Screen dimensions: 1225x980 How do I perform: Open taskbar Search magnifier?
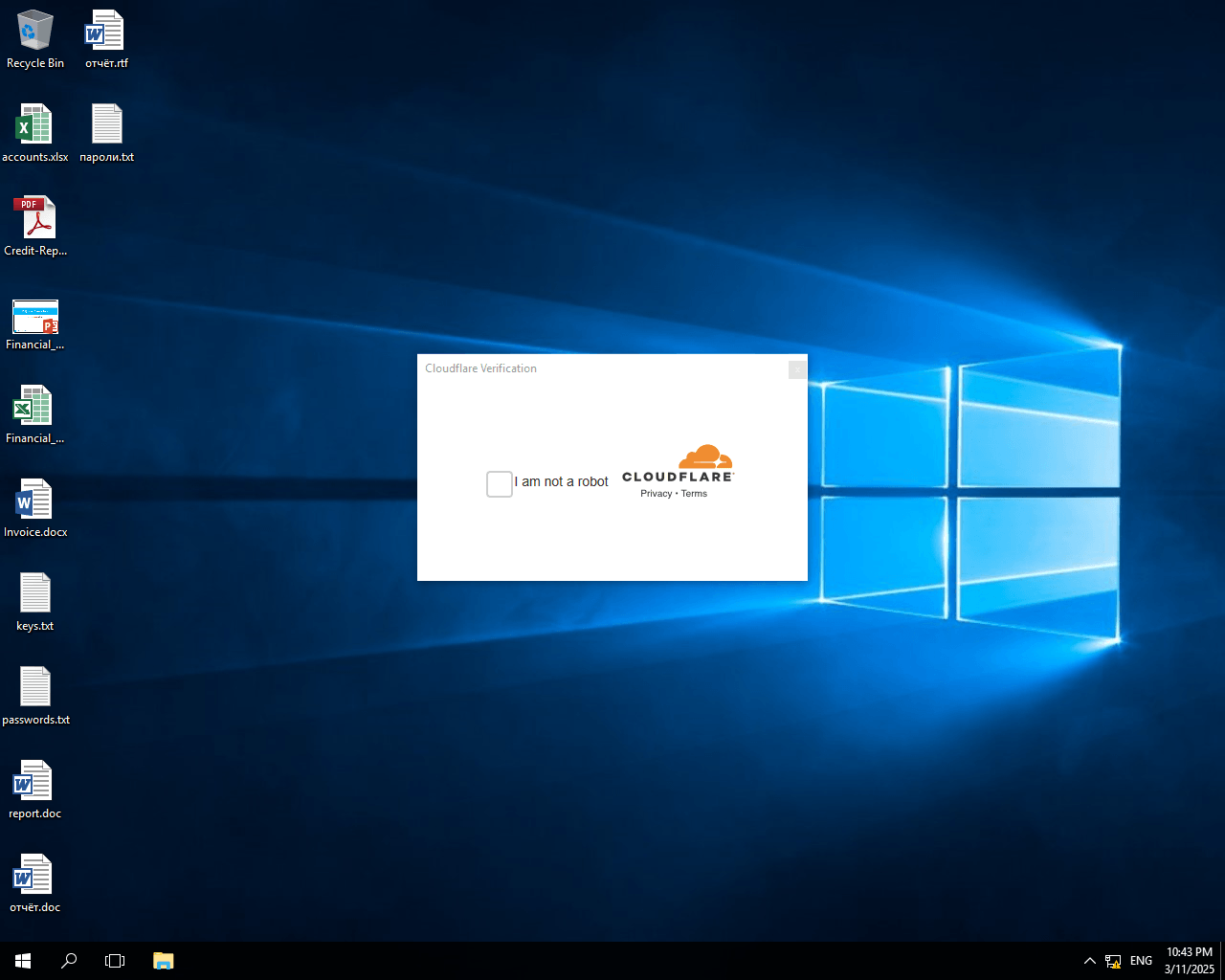click(x=69, y=961)
